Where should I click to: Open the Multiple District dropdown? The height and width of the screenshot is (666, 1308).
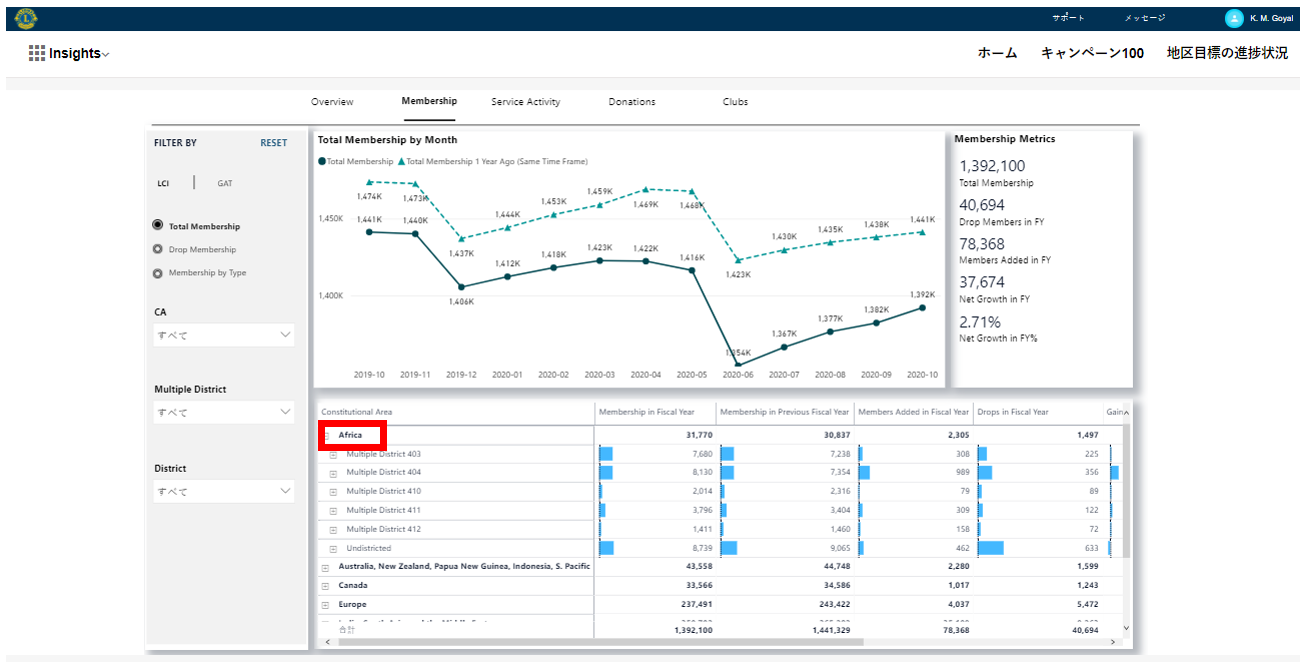[224, 412]
